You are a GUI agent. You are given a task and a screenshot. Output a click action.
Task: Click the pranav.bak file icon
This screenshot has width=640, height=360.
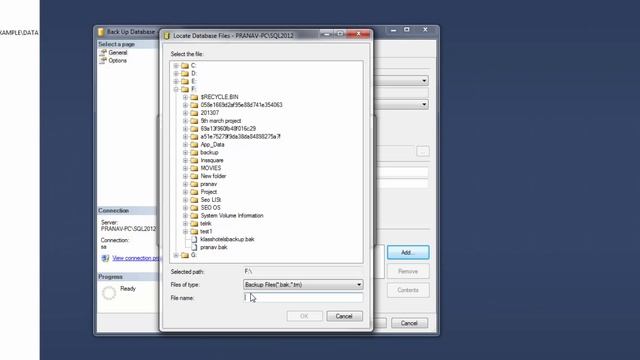click(x=194, y=247)
